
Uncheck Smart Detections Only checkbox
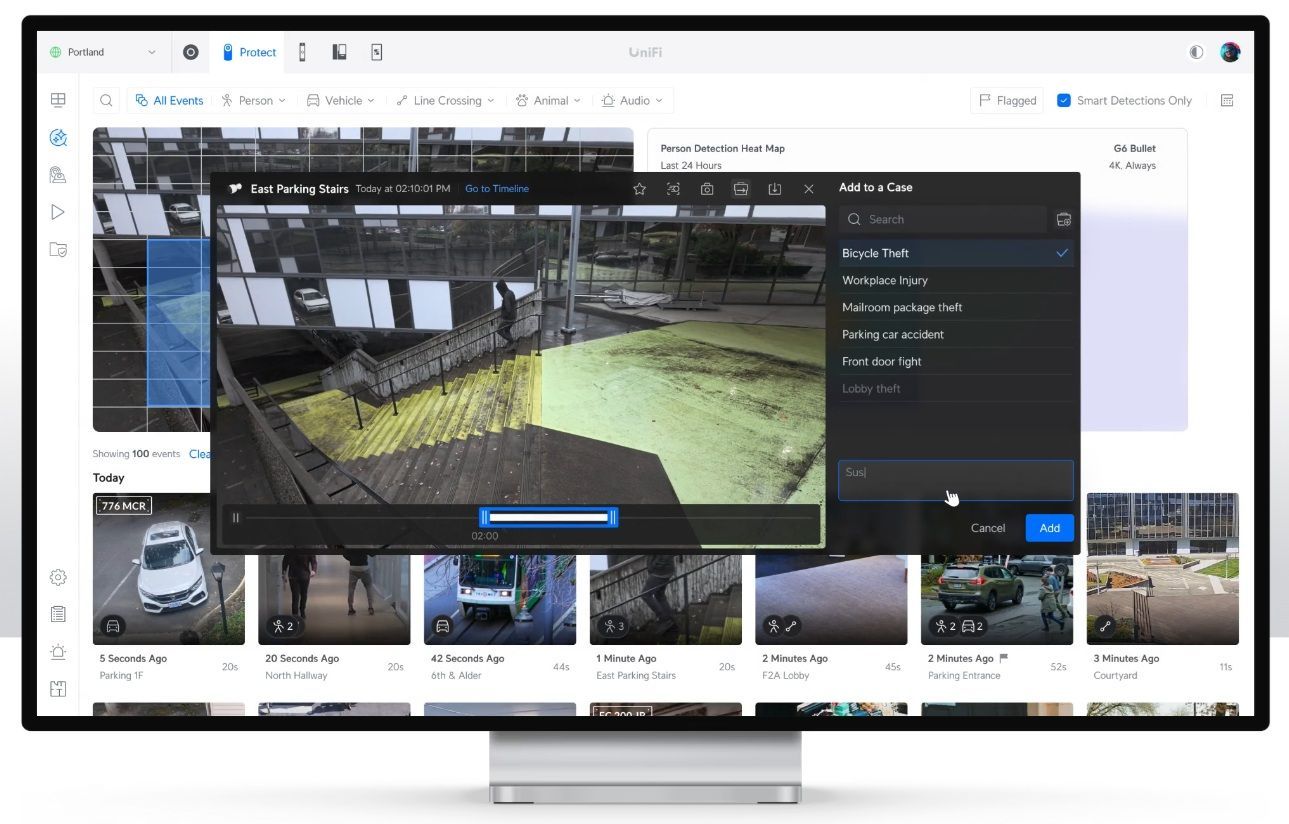point(1064,100)
